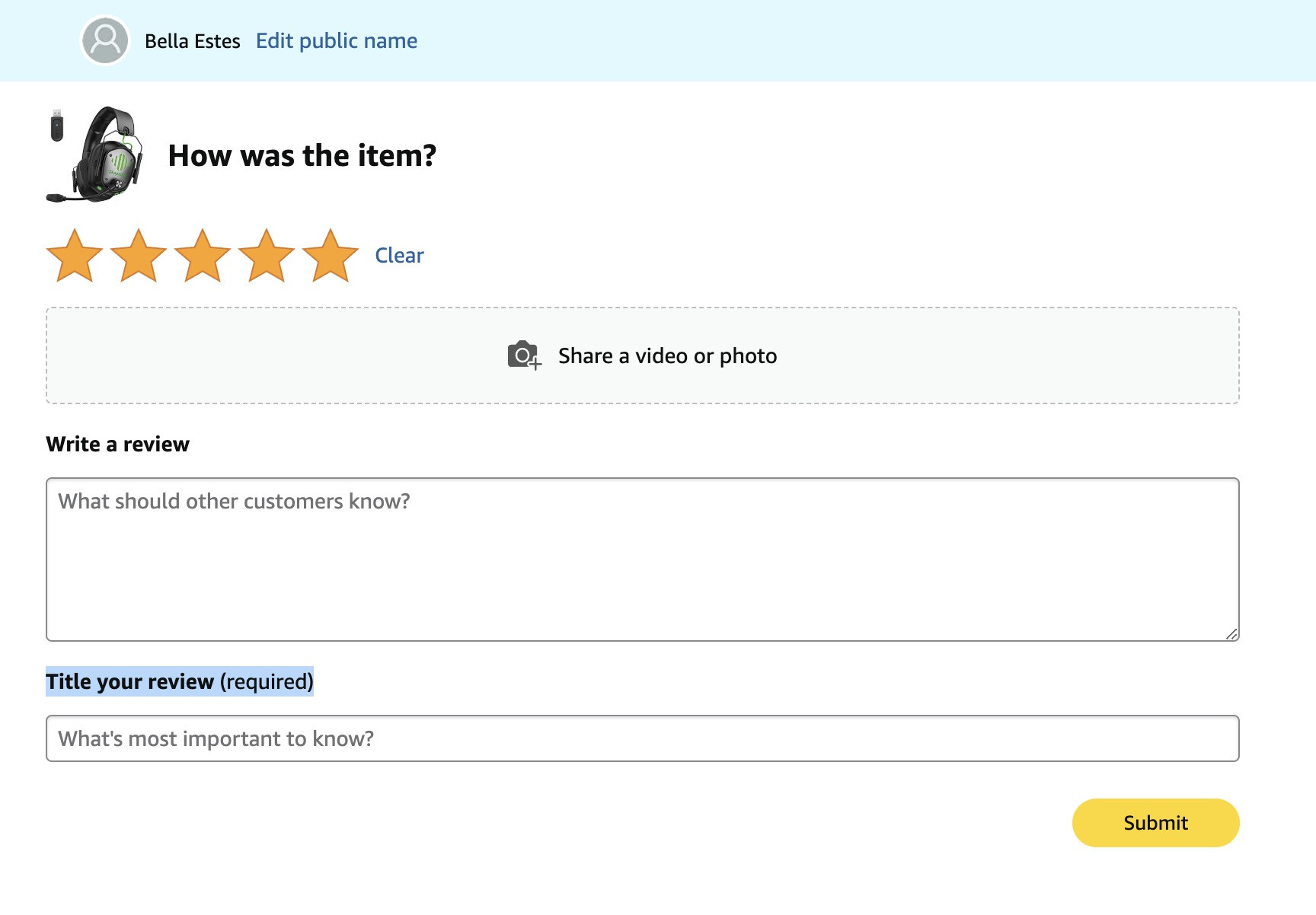Focus the 'What's most important to know?' field
This screenshot has width=1316, height=915.
(x=643, y=738)
